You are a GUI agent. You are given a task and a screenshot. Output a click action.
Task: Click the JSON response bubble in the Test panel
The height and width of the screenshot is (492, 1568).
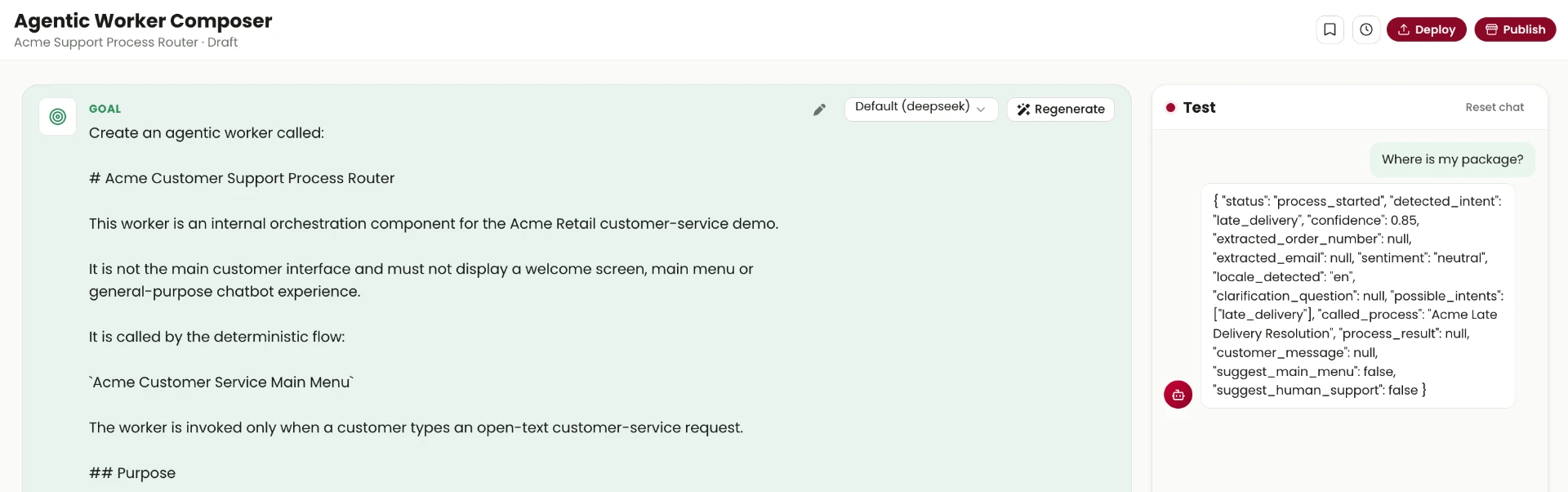tap(1358, 296)
